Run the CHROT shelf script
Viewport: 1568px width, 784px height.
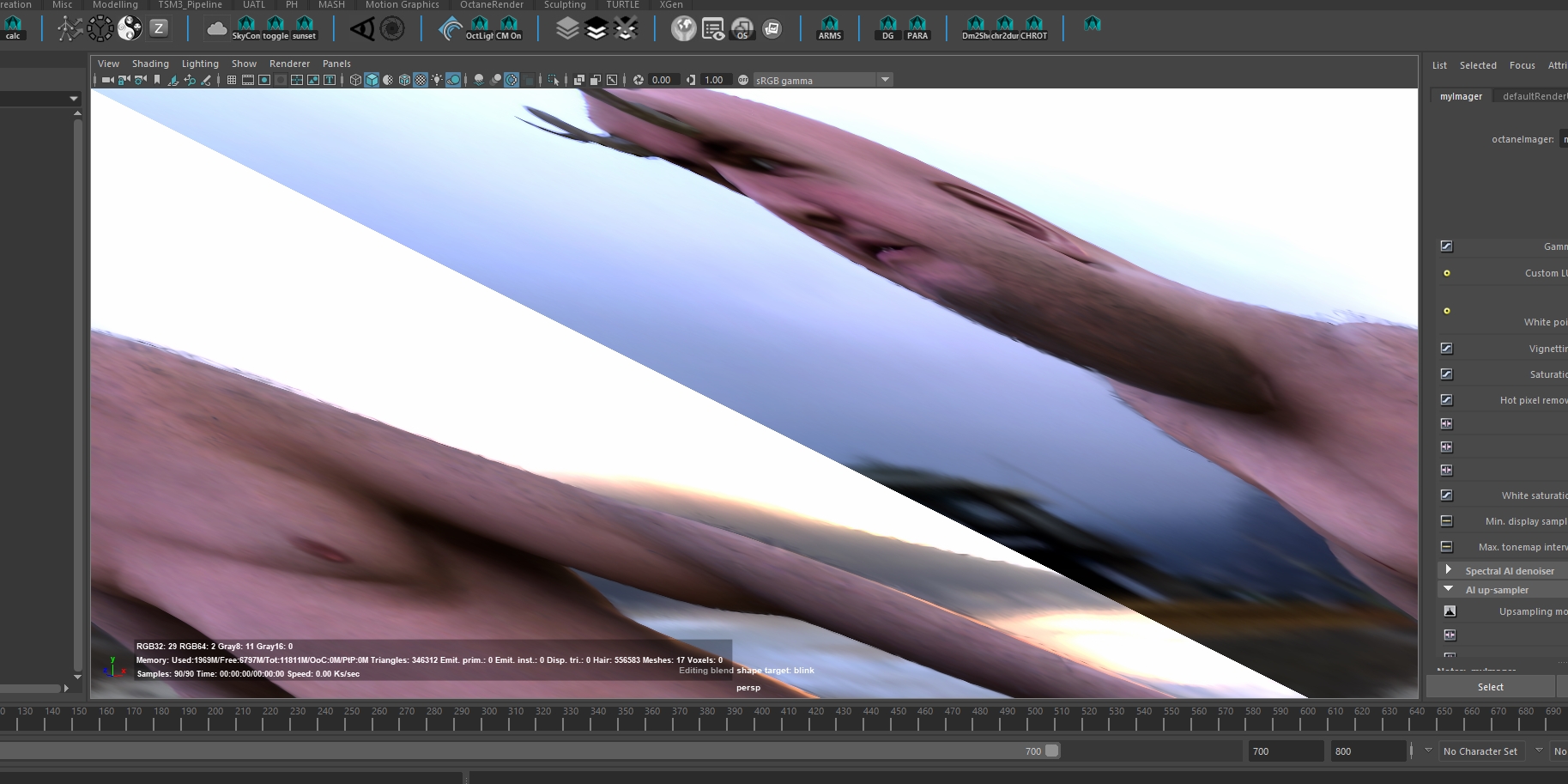pos(1034,28)
